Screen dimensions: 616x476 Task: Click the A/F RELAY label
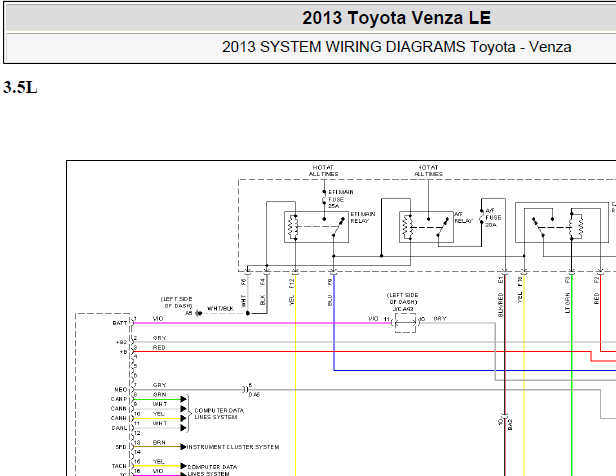[464, 218]
